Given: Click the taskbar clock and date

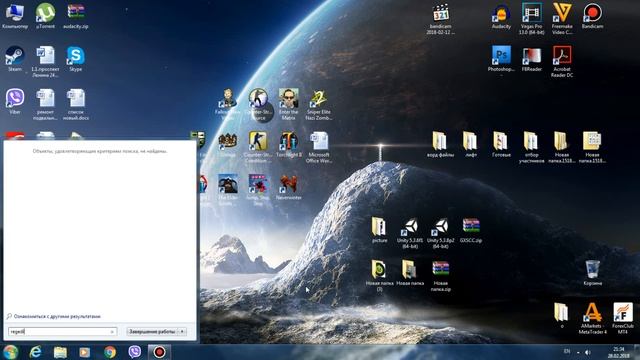Looking at the screenshot, I should pyautogui.click(x=618, y=352).
